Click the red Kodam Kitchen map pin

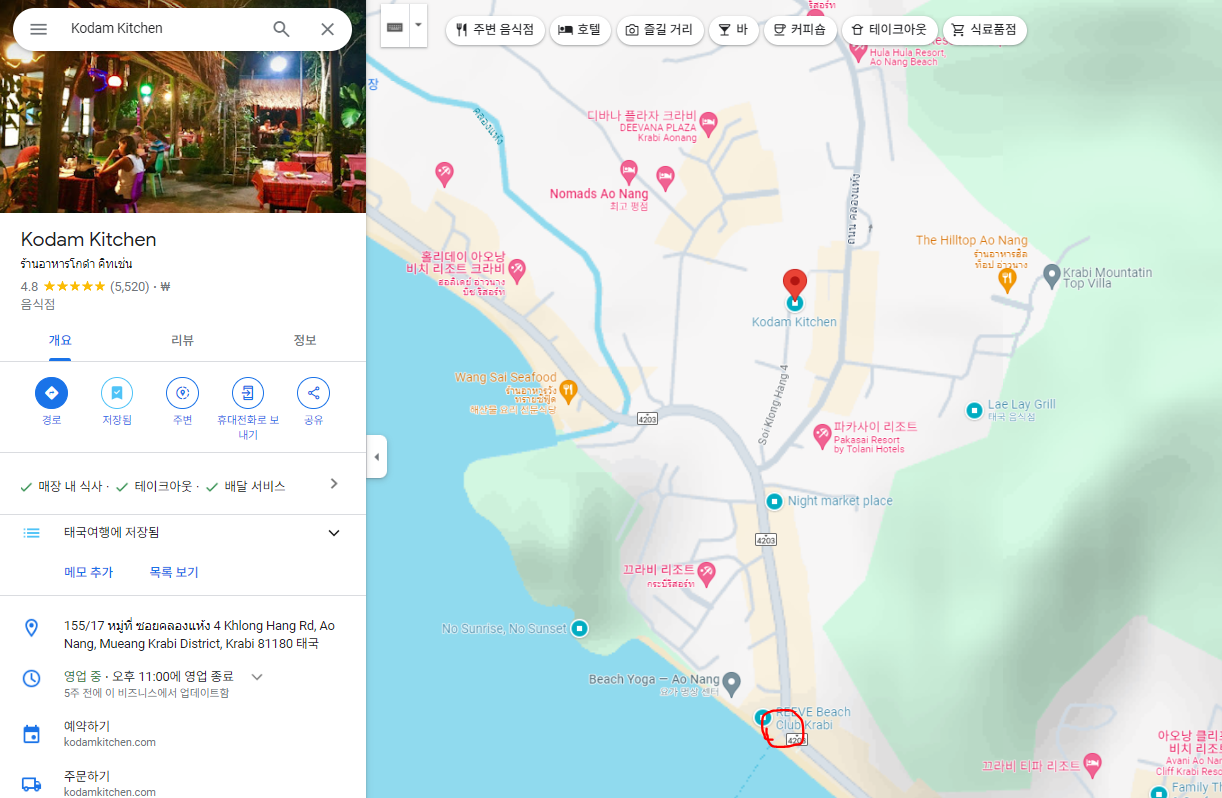pos(795,285)
